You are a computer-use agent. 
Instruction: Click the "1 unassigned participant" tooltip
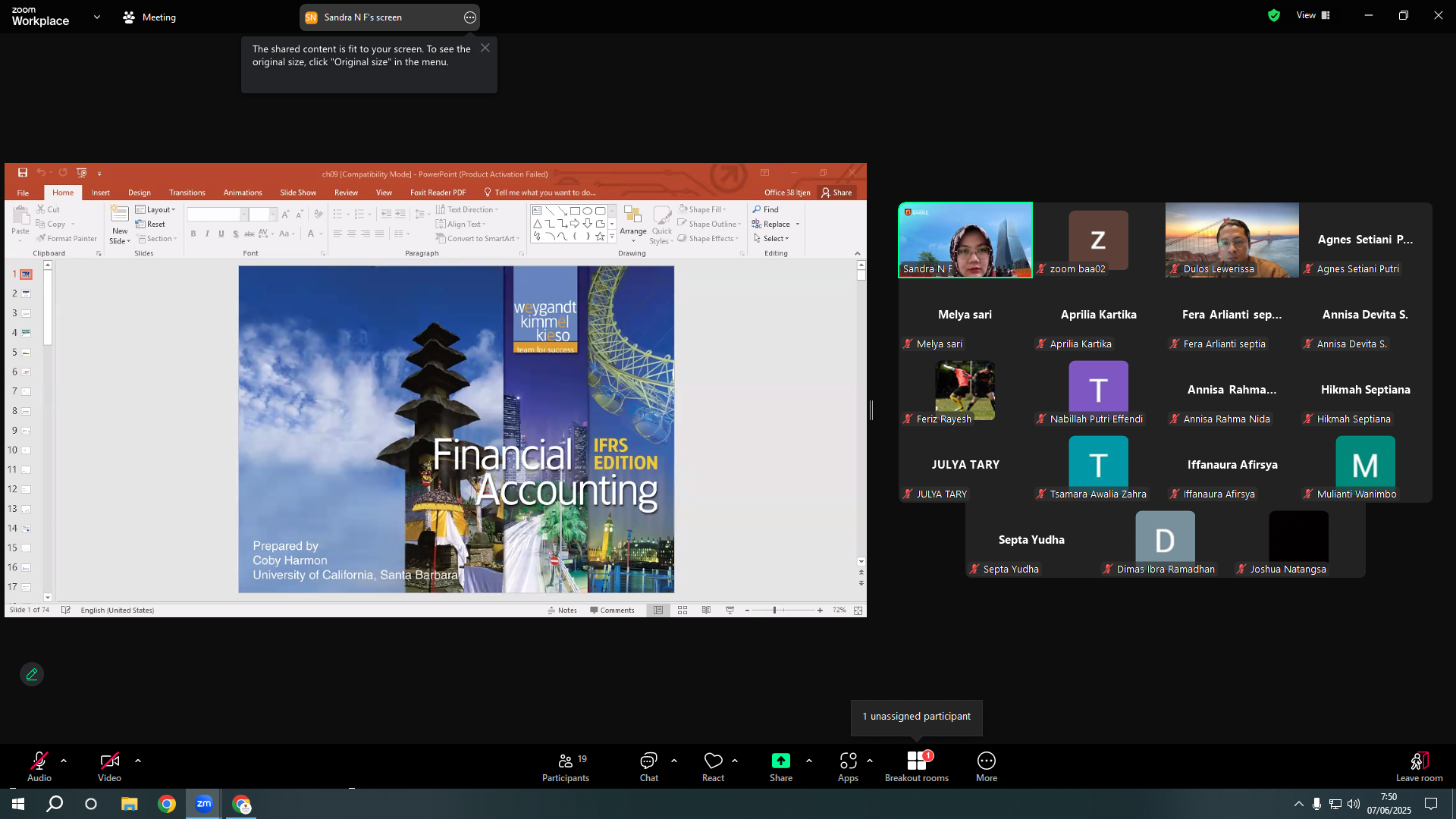[x=917, y=717]
